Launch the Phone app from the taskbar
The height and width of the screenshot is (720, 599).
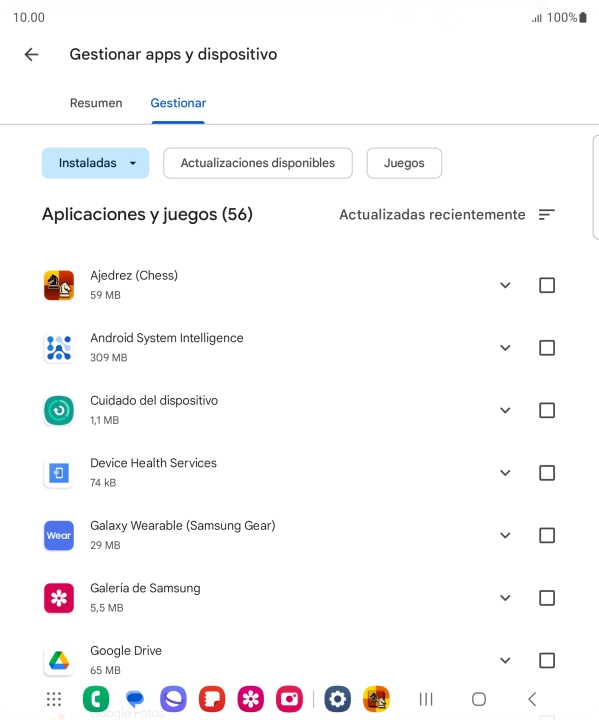(x=96, y=699)
